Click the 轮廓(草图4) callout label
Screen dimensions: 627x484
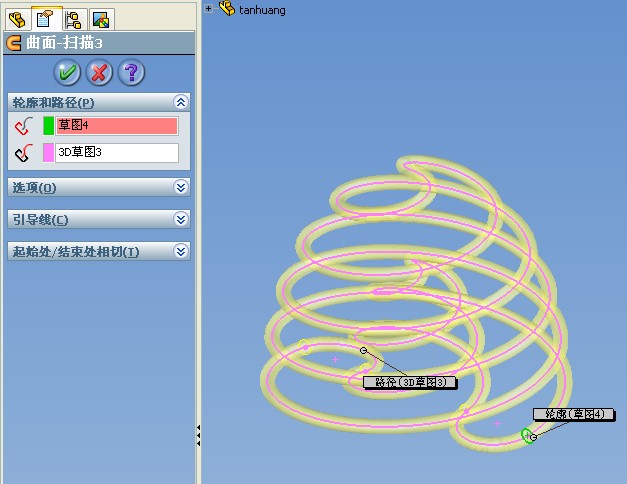pos(574,414)
